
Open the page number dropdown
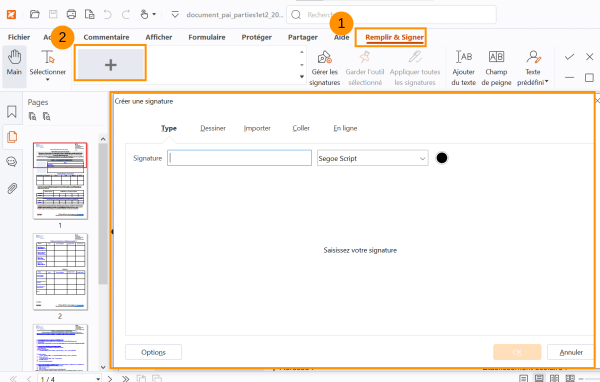pos(98,379)
